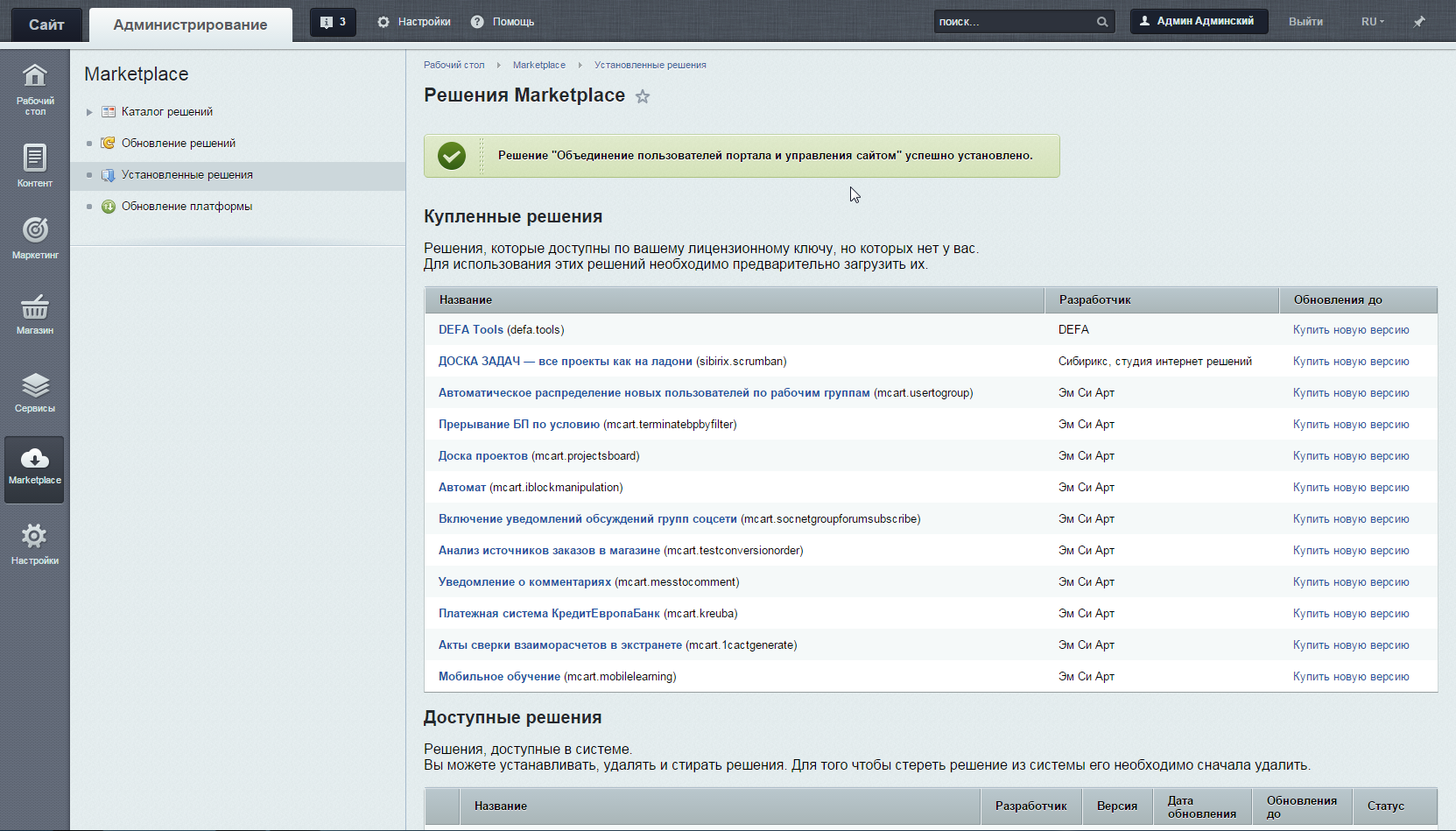The image size is (1456, 831).
Task: Focus the поиск search field
Action: click(x=1014, y=22)
